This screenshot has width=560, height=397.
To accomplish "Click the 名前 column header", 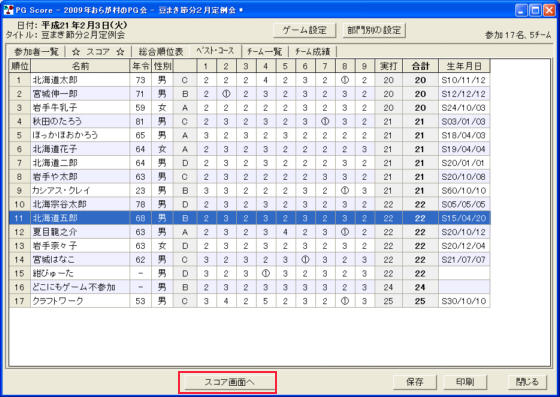I will click(x=80, y=66).
